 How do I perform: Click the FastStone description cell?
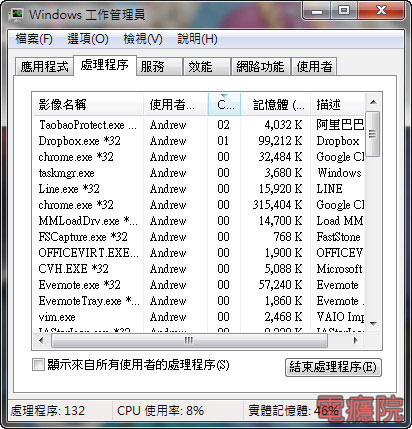point(339,237)
